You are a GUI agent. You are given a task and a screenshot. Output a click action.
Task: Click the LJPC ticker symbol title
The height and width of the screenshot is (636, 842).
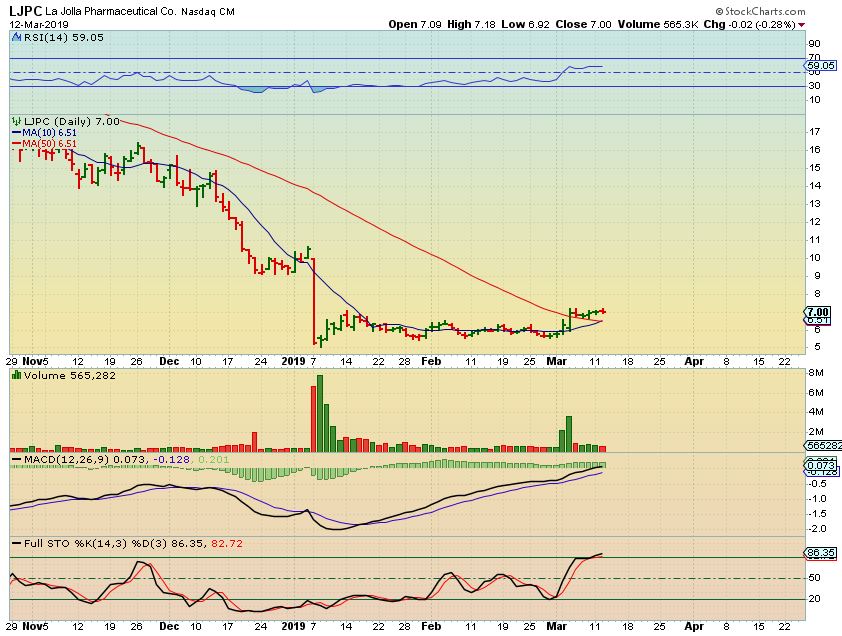pos(27,10)
